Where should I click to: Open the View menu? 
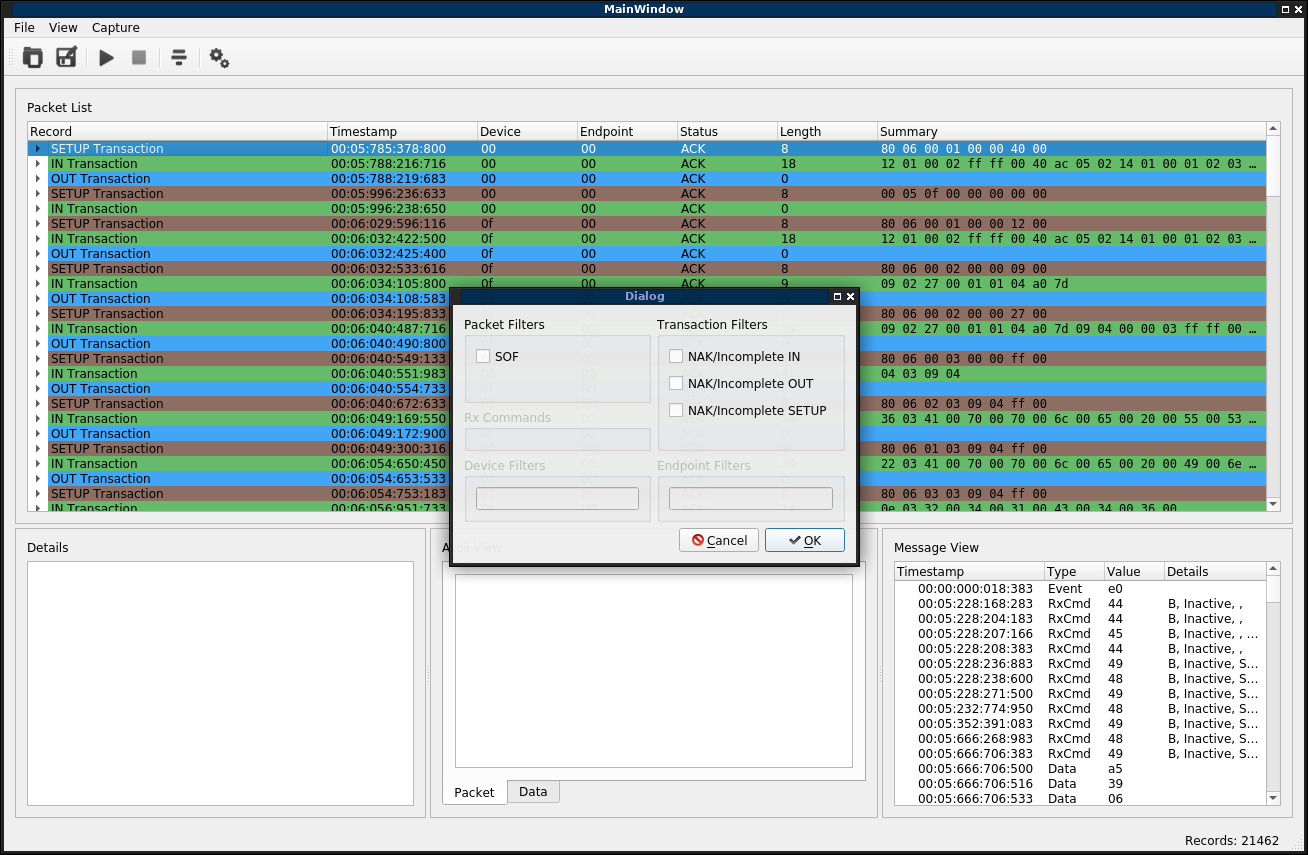pos(63,28)
